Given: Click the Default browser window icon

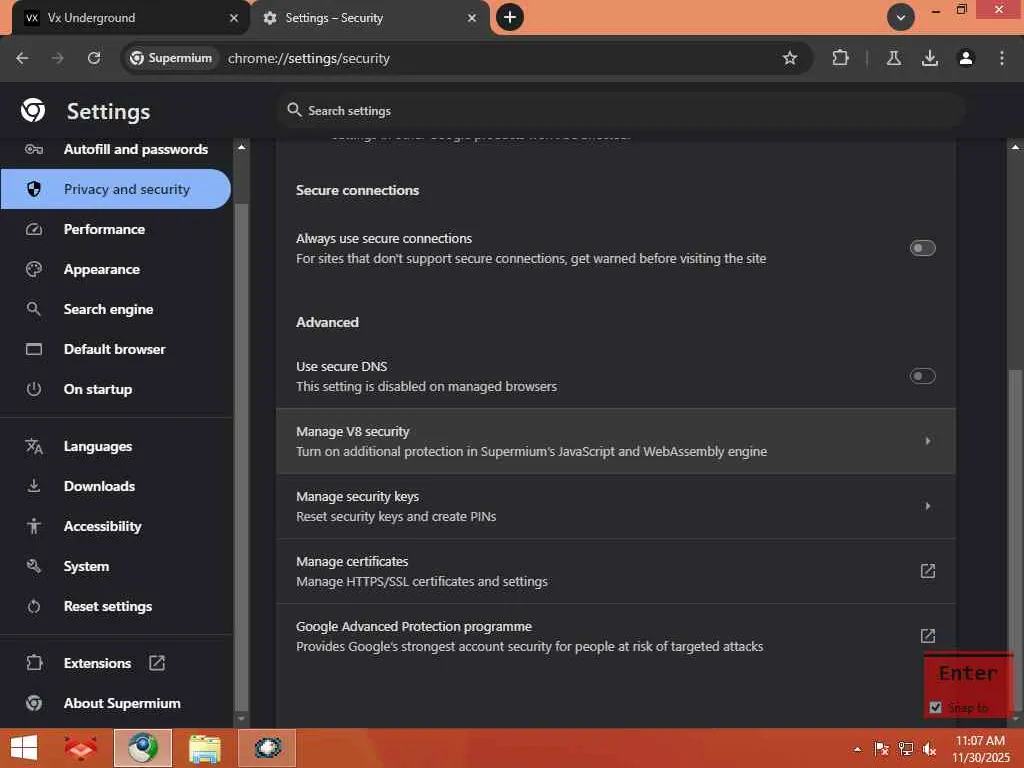Looking at the screenshot, I should pos(34,349).
